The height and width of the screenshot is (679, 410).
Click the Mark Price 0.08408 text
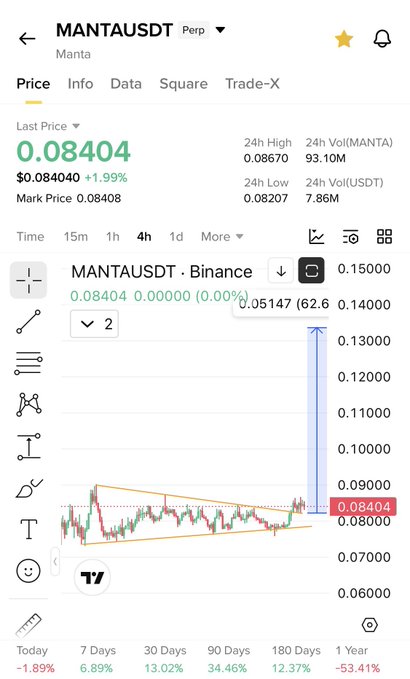(69, 198)
